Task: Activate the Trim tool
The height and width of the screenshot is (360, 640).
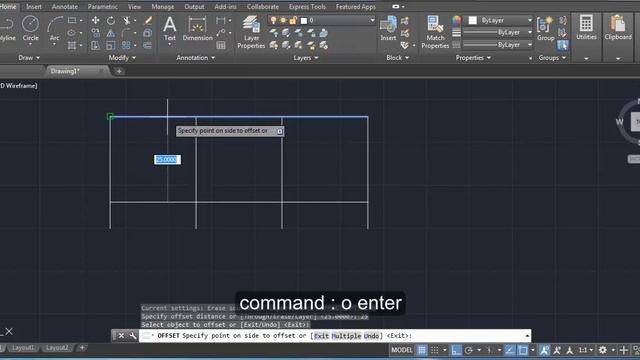Action: tap(127, 20)
